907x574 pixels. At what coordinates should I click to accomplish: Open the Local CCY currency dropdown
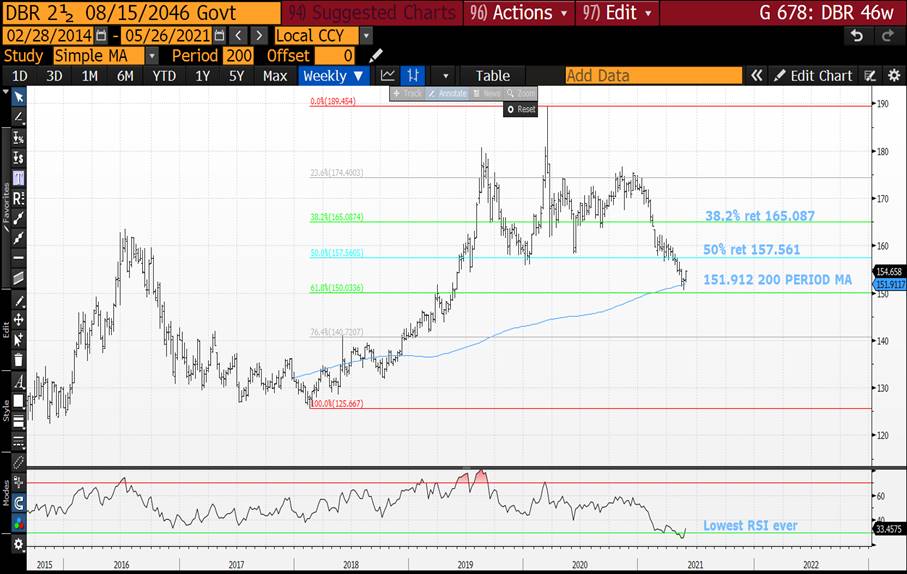tap(365, 35)
